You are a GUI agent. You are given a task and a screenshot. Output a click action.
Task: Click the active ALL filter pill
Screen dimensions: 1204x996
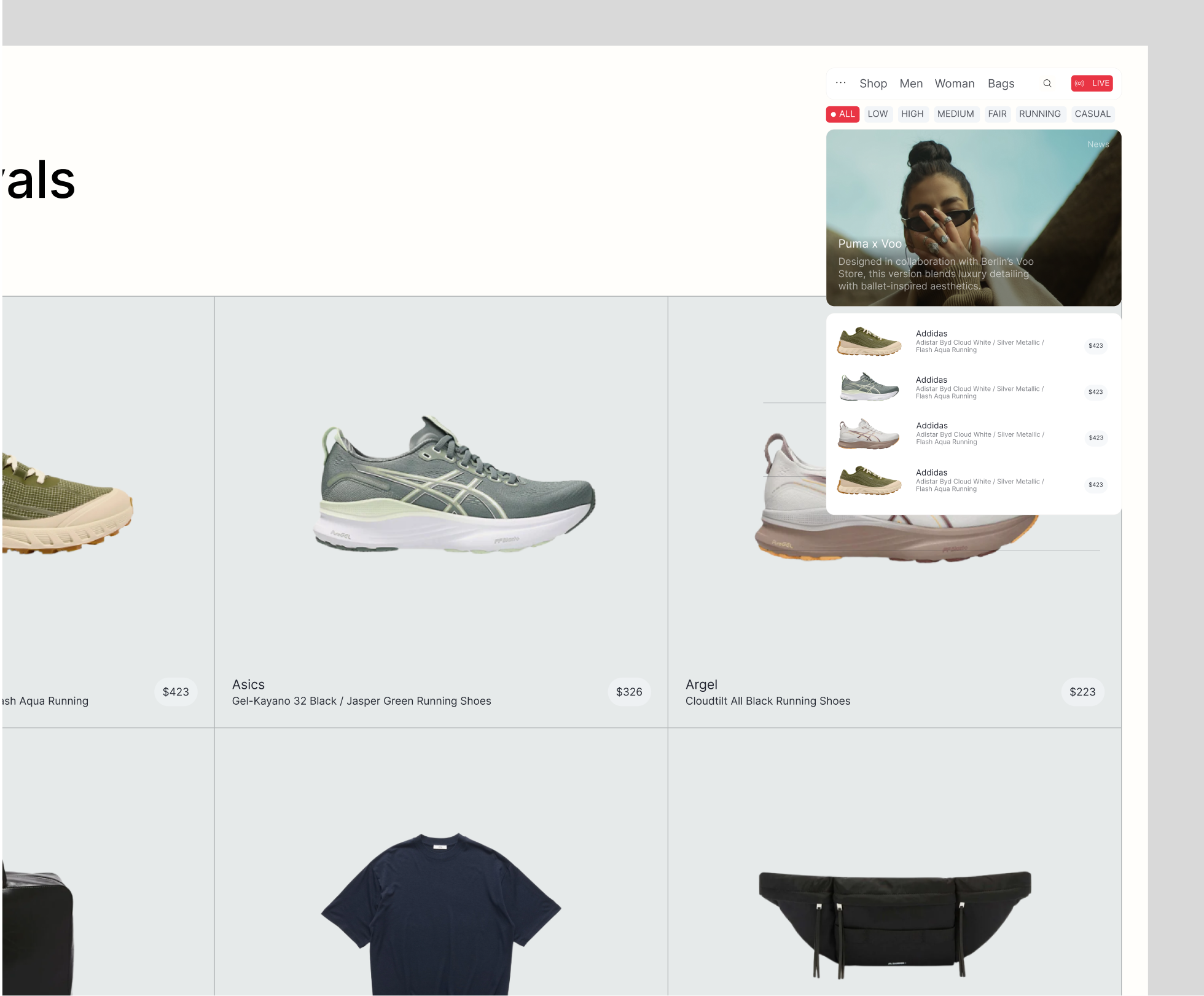[x=842, y=114]
